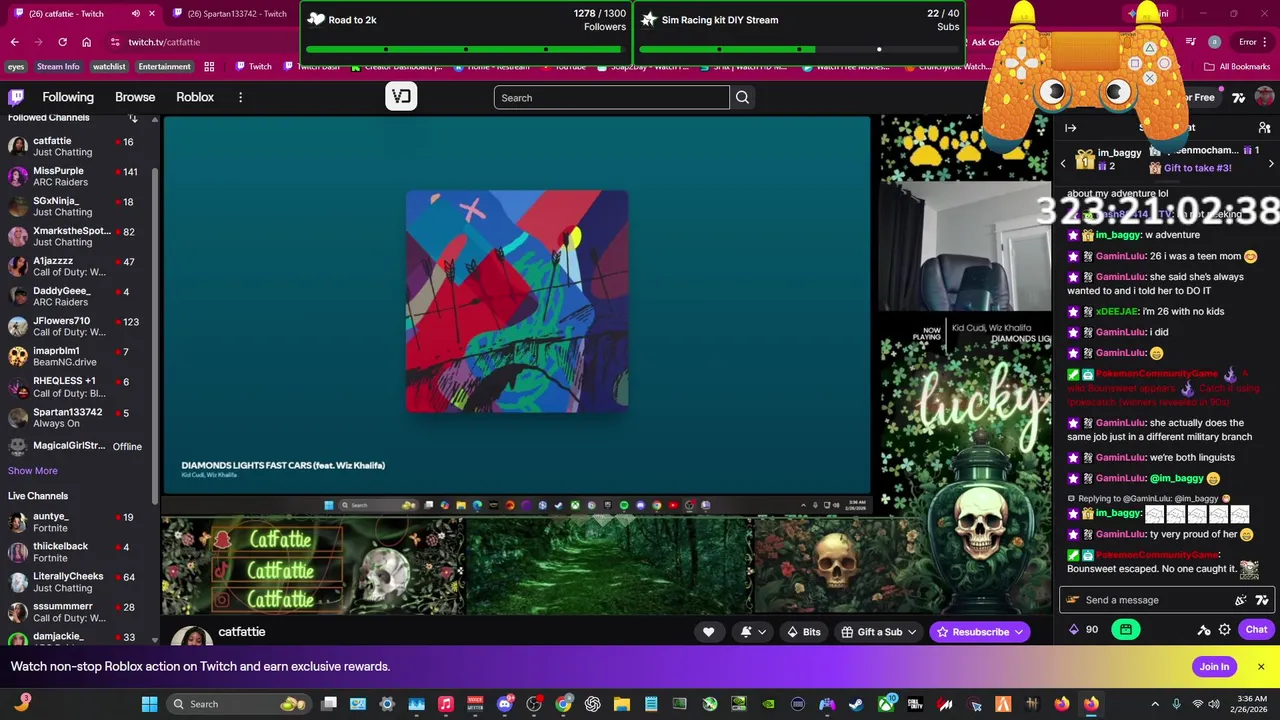Click Gift to take #3 link
Image resolution: width=1280 pixels, height=720 pixels.
coord(1197,168)
